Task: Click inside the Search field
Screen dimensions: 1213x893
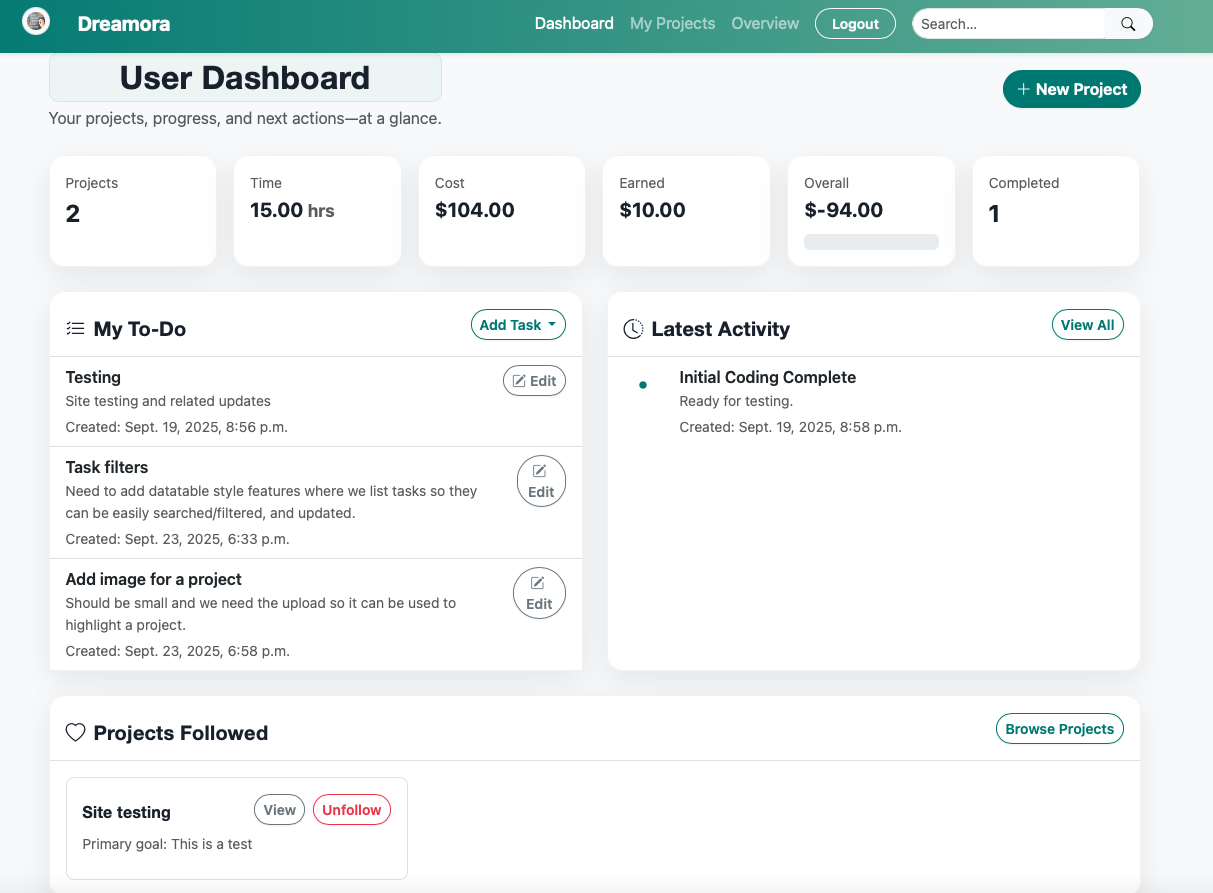Action: [1005, 23]
